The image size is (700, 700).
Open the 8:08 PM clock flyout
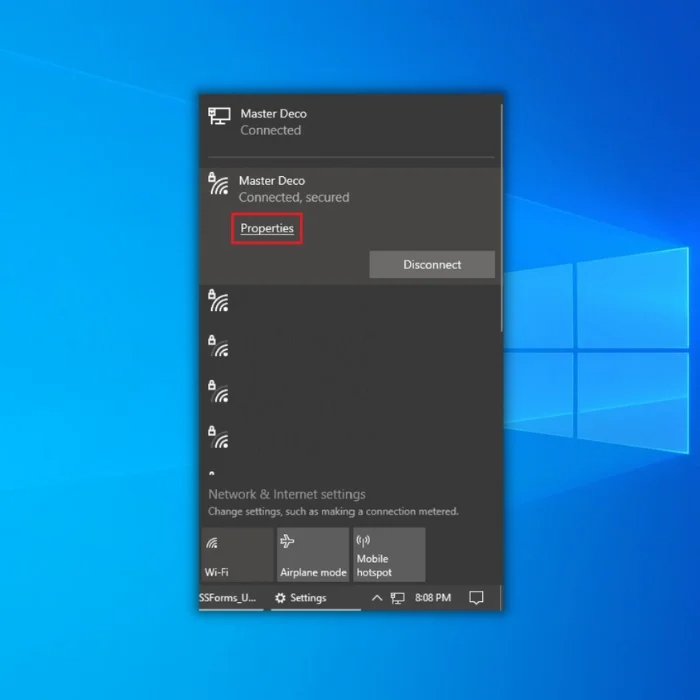(x=433, y=598)
